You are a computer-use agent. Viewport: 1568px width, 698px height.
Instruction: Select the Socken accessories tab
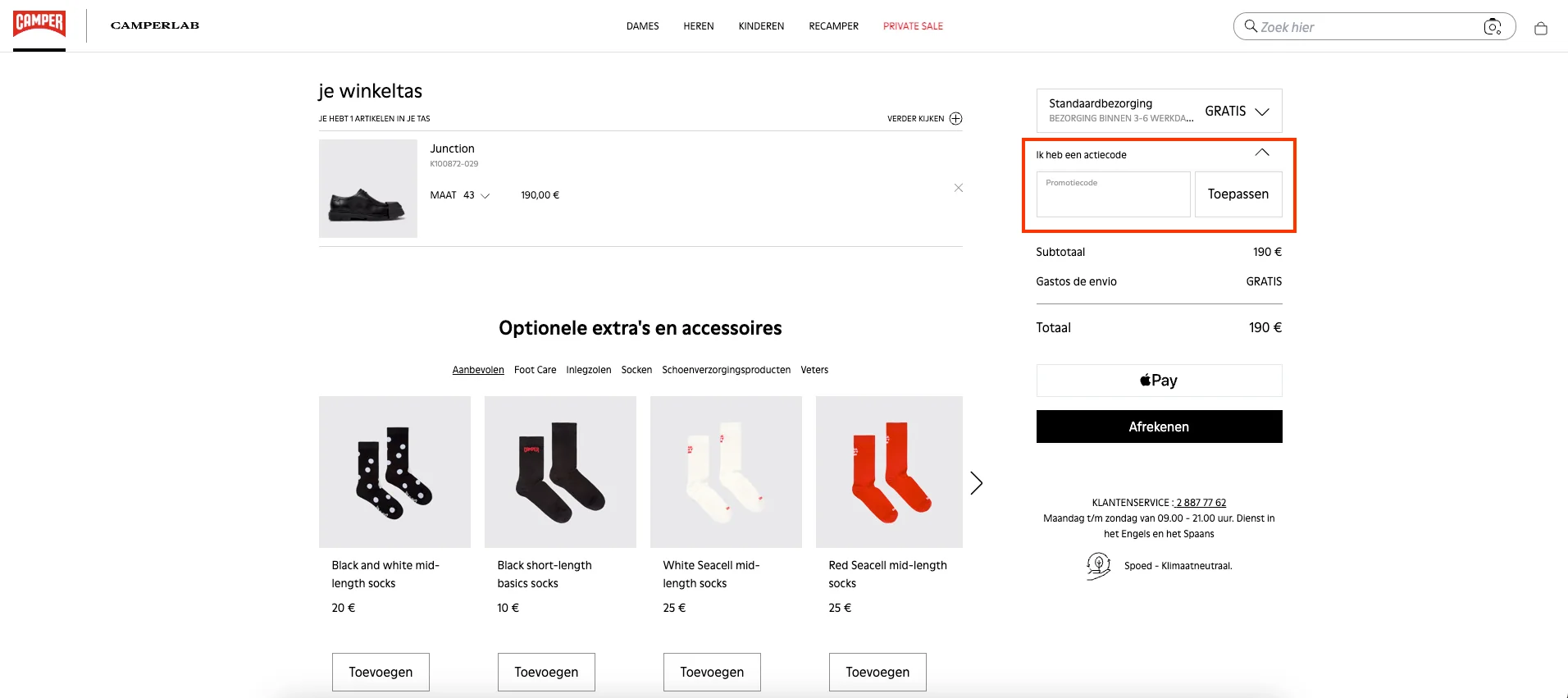[636, 370]
